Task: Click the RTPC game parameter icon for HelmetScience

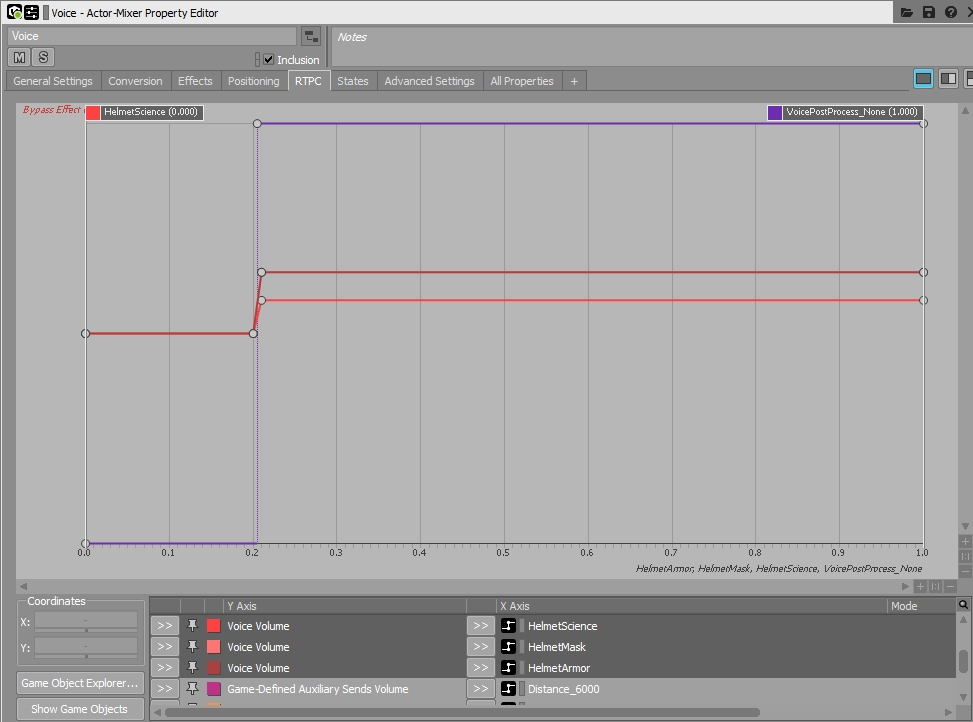Action: point(508,626)
